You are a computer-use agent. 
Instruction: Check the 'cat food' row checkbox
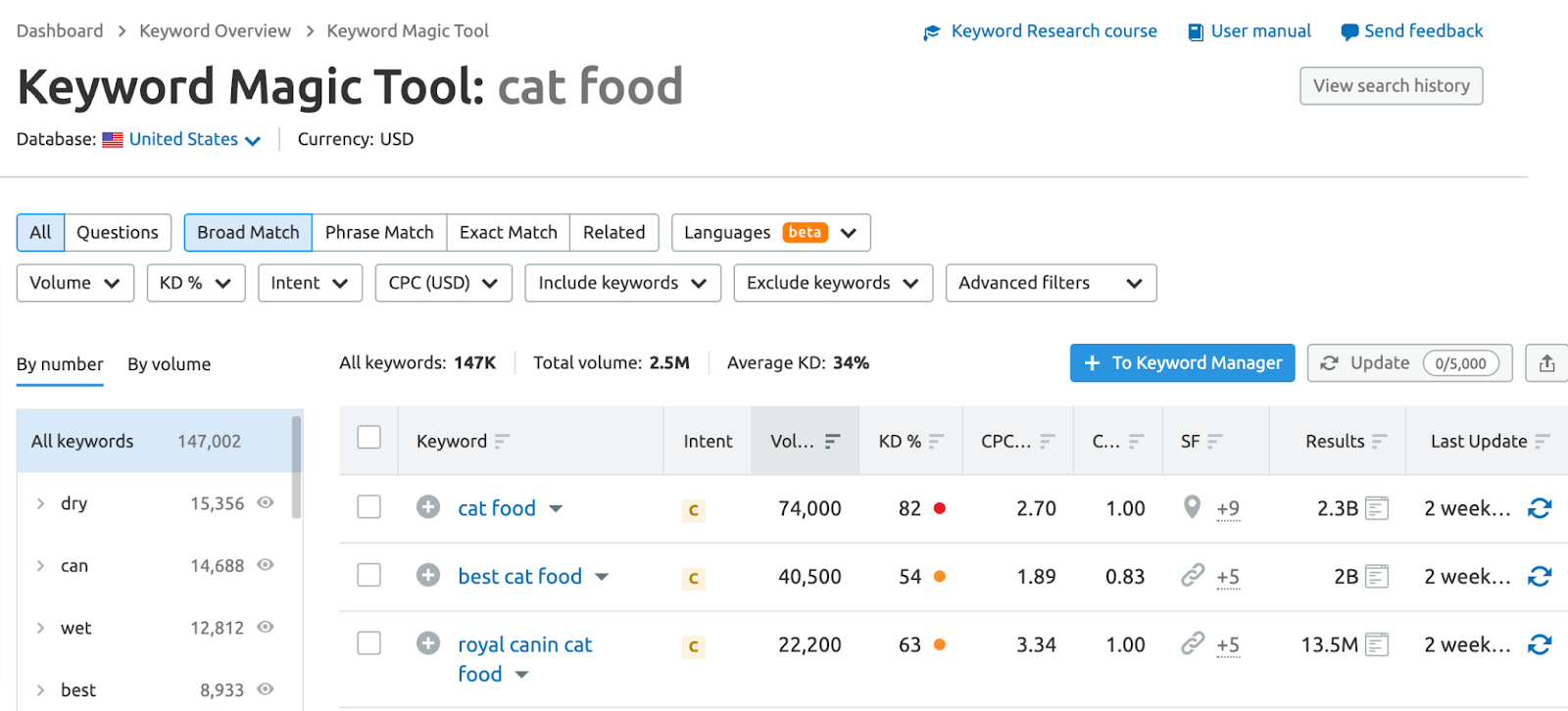(369, 507)
